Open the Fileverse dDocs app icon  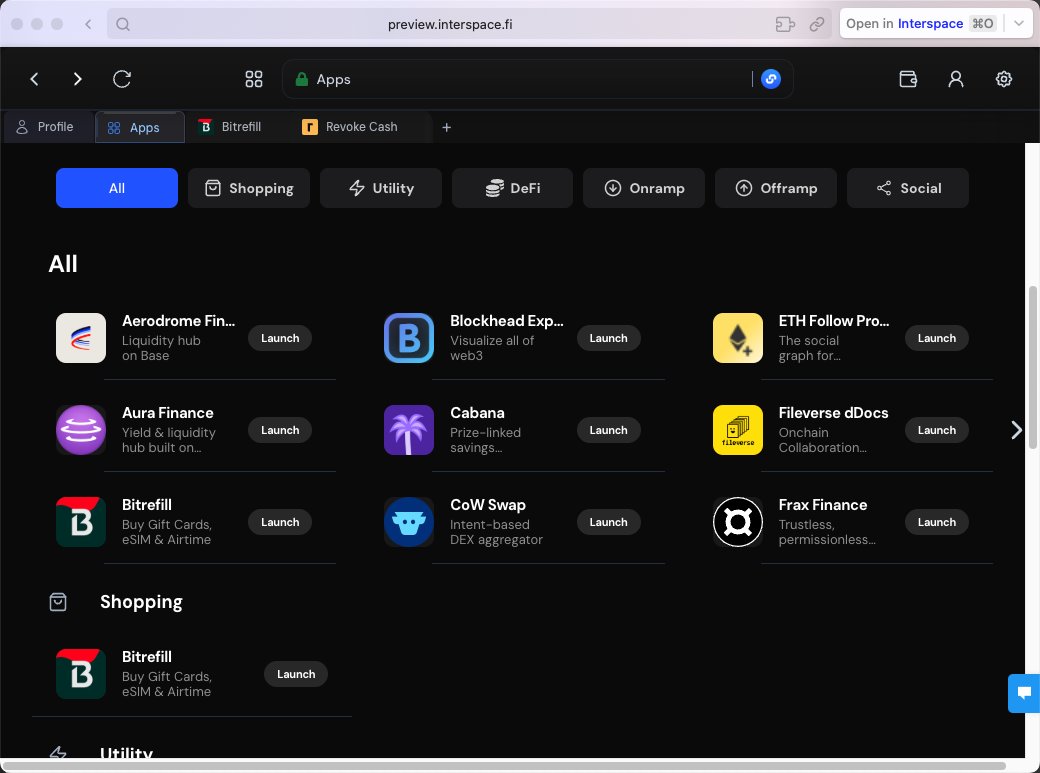(x=738, y=430)
